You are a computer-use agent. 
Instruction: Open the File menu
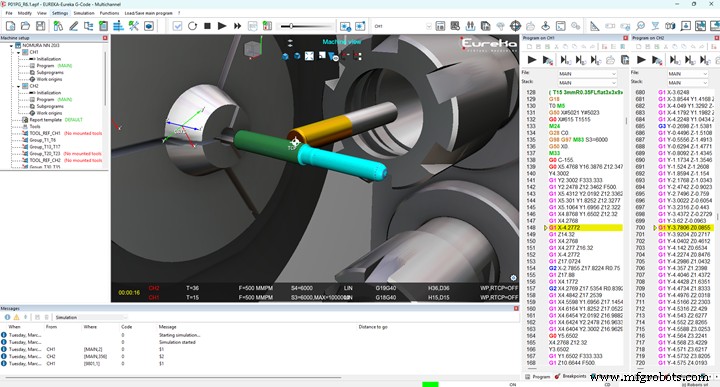click(9, 13)
